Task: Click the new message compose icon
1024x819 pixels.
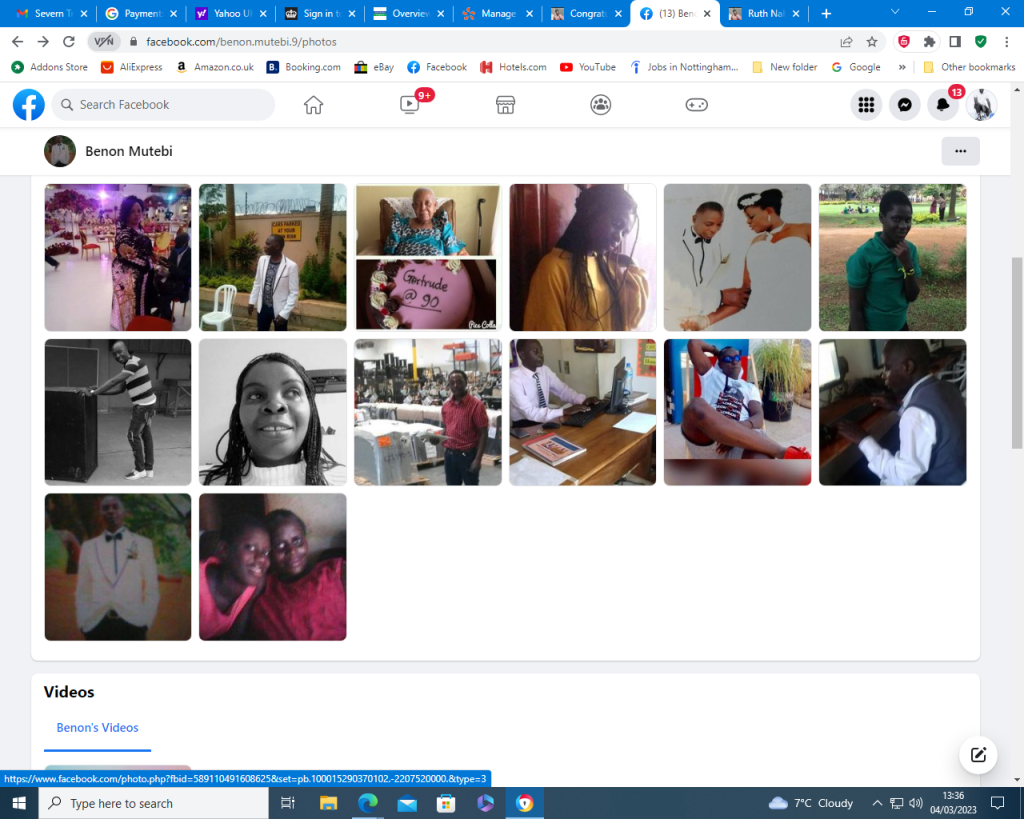Action: (x=978, y=755)
